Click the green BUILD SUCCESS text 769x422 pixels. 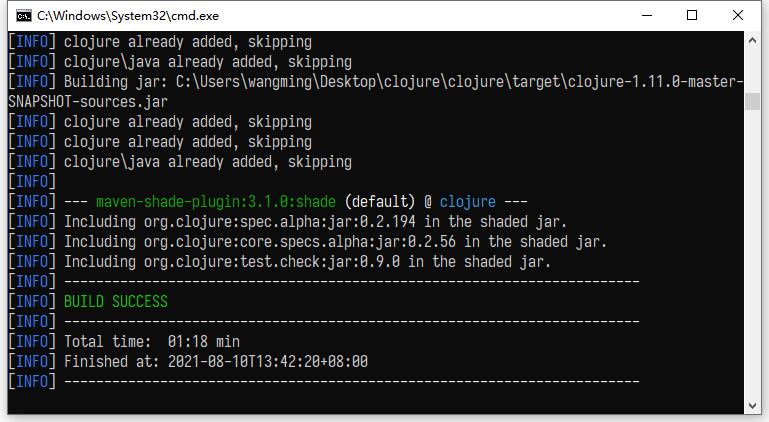coord(116,301)
